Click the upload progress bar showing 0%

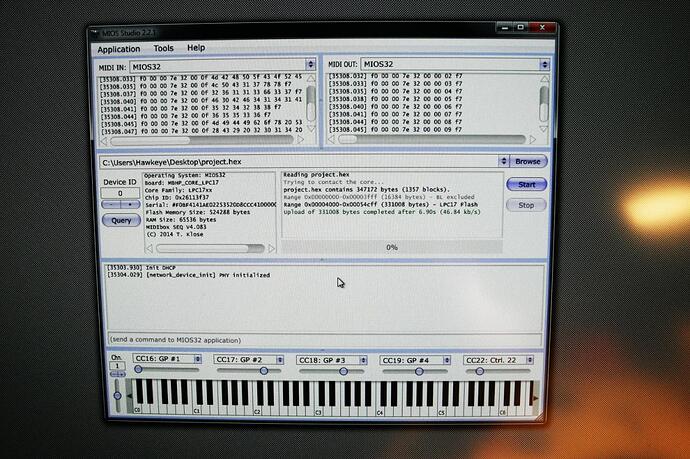[x=391, y=247]
